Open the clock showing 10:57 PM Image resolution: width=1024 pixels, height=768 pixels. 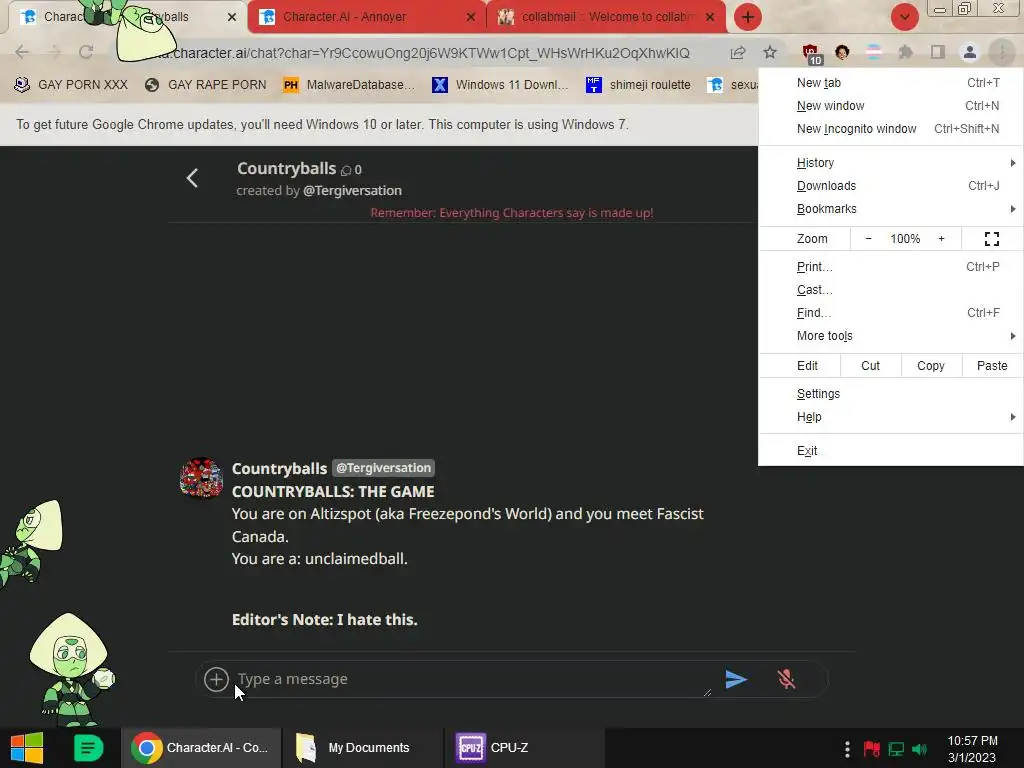972,749
